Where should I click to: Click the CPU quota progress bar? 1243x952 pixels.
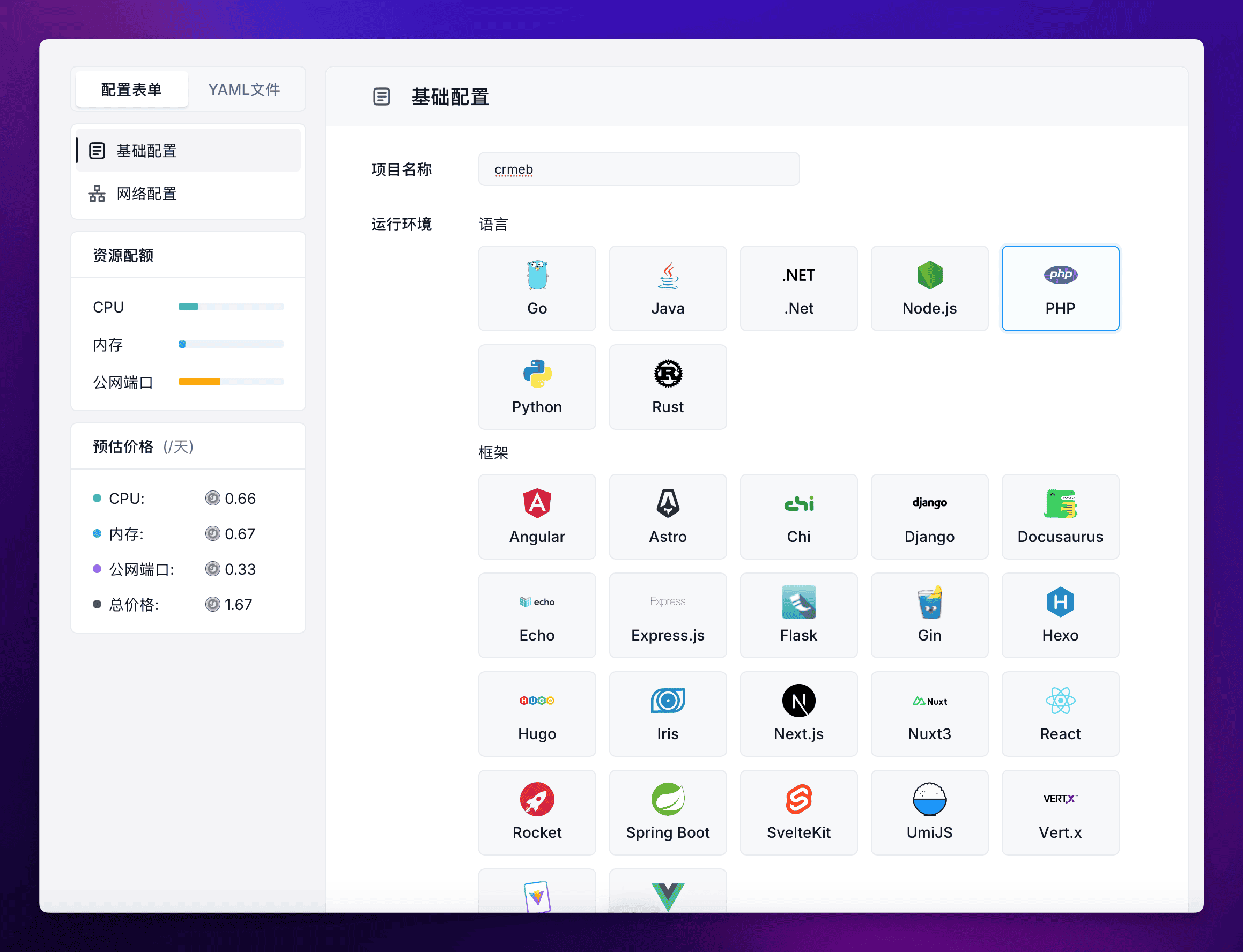point(231,307)
